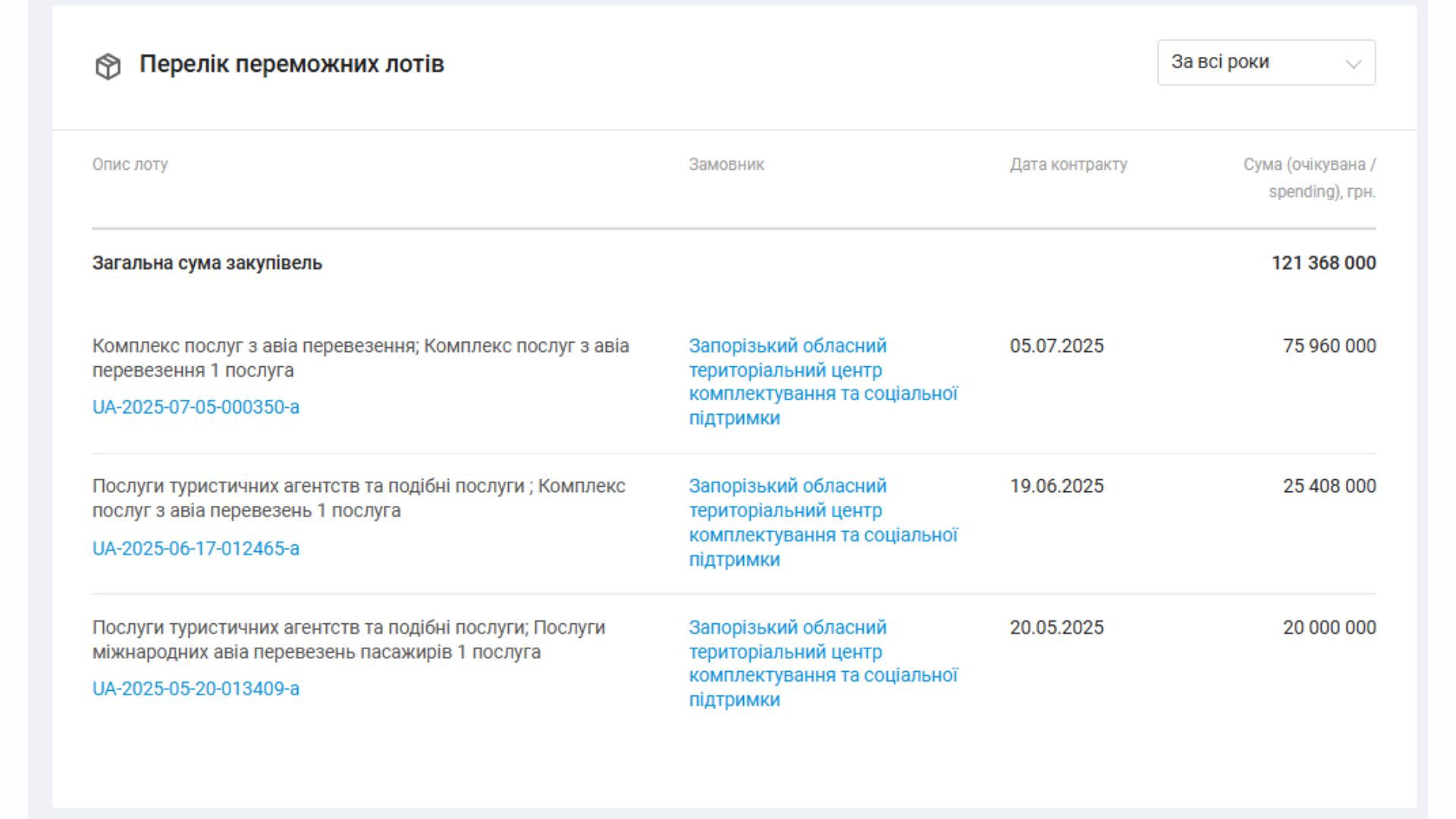Click the lot amount 25 408 000
The width and height of the screenshot is (1456, 819).
(x=1329, y=486)
